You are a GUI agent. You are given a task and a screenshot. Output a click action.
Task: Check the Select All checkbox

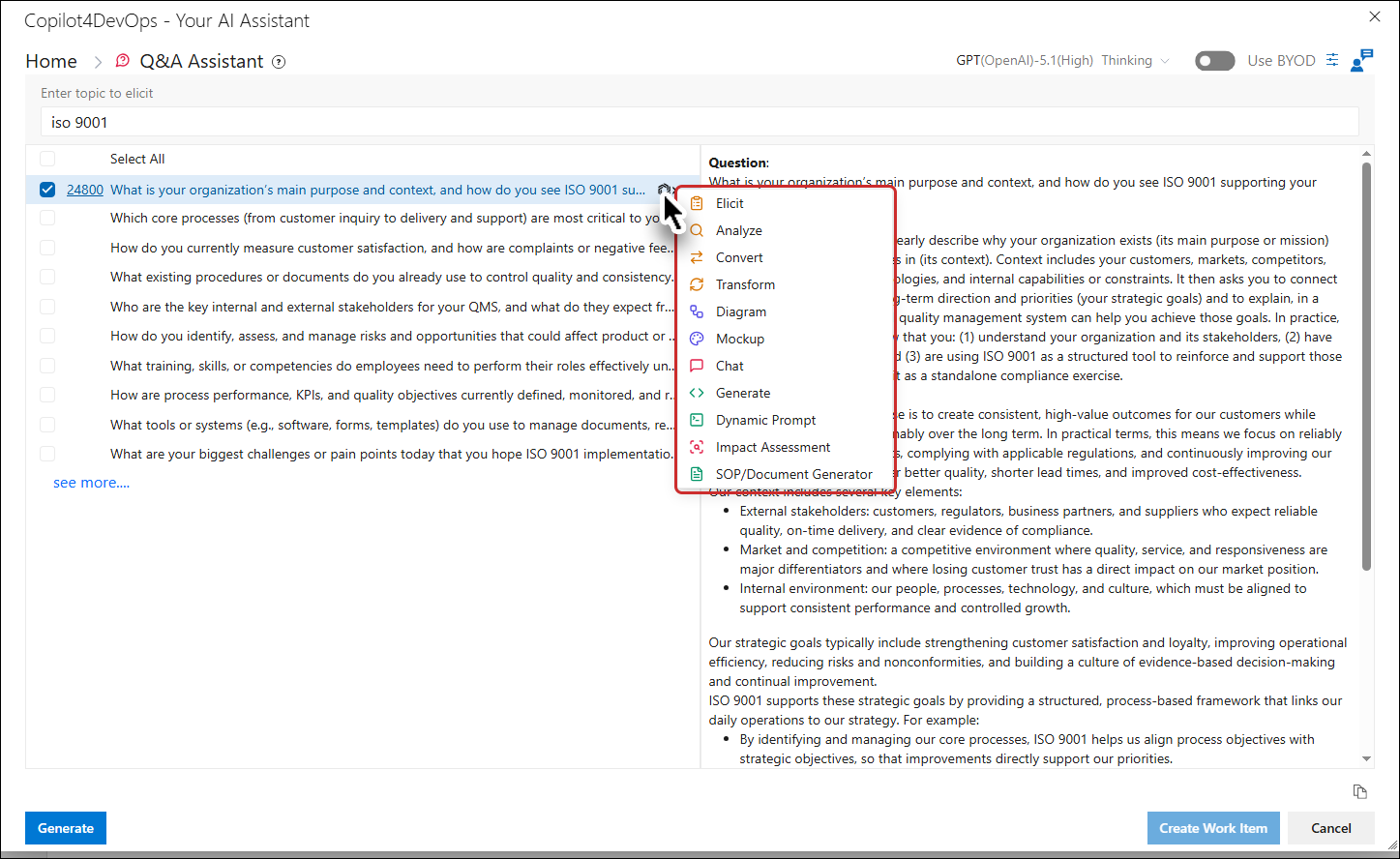(x=47, y=159)
